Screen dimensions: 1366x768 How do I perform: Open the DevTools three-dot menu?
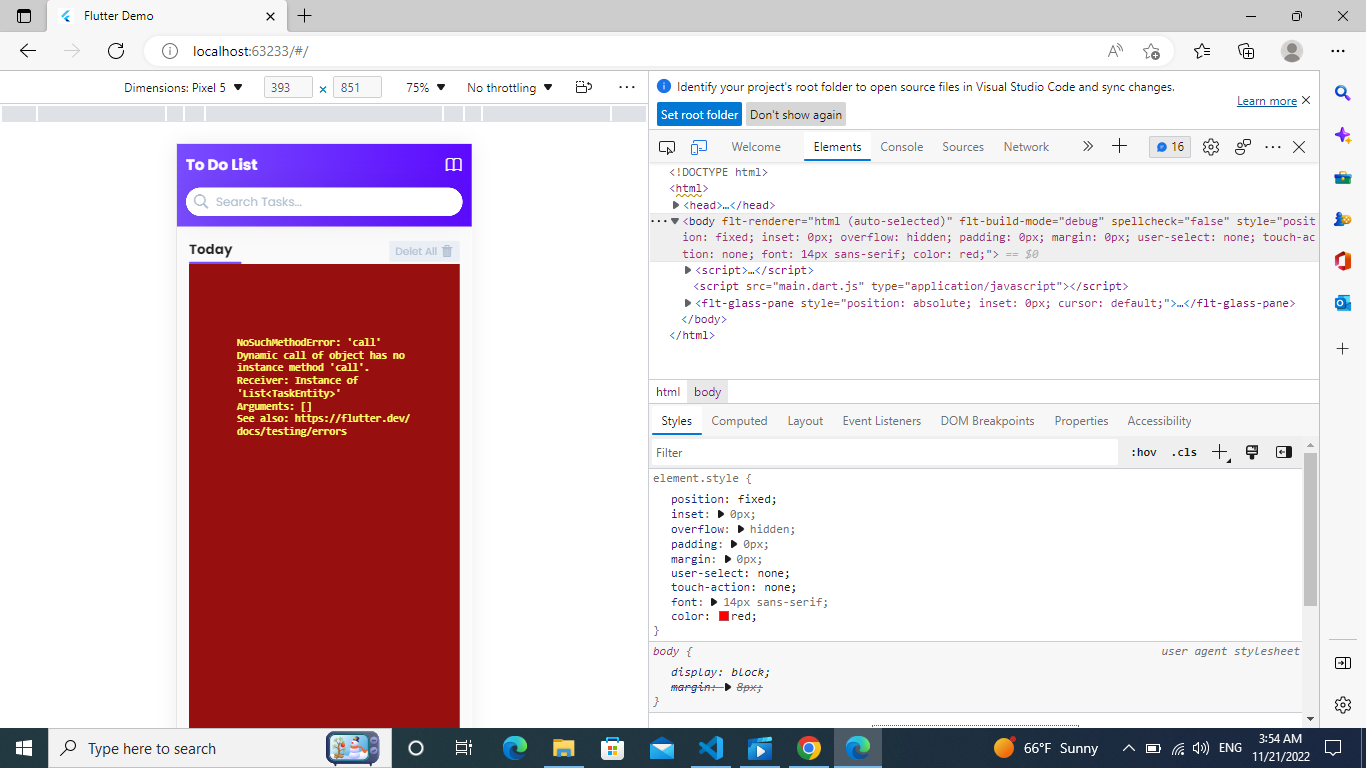pyautogui.click(x=1273, y=147)
